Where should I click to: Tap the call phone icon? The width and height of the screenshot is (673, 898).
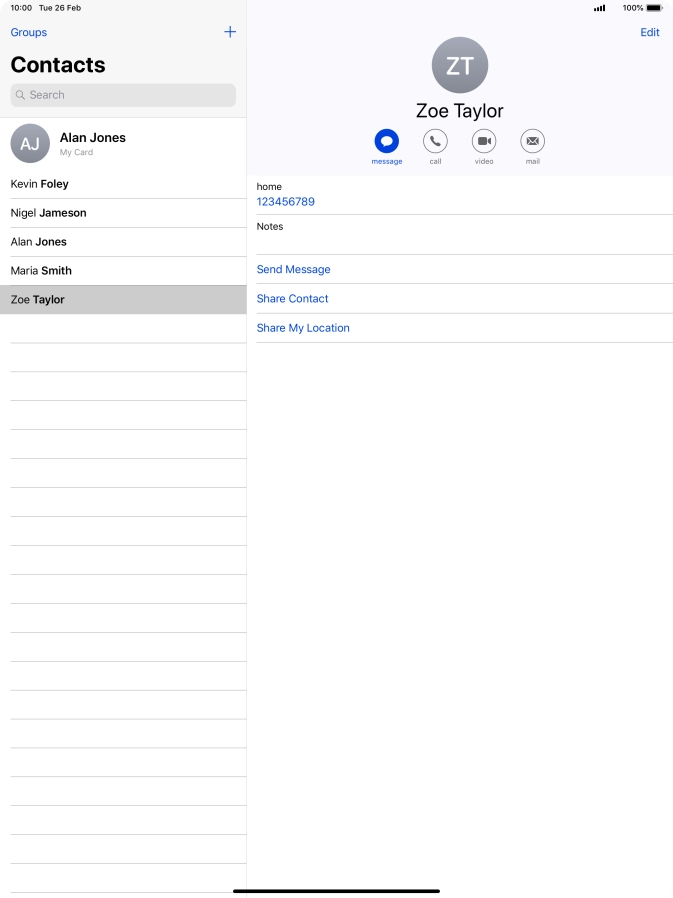coord(435,142)
